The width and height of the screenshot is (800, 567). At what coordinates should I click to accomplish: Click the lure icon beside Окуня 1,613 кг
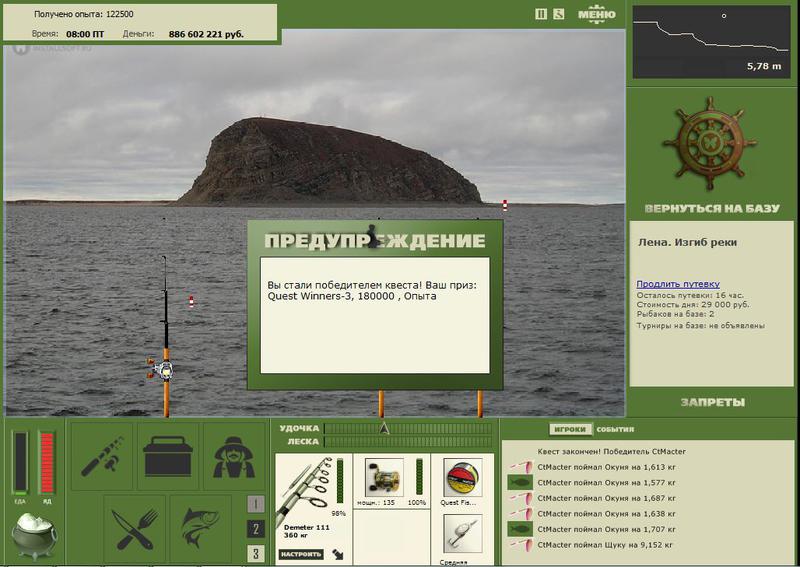520,466
